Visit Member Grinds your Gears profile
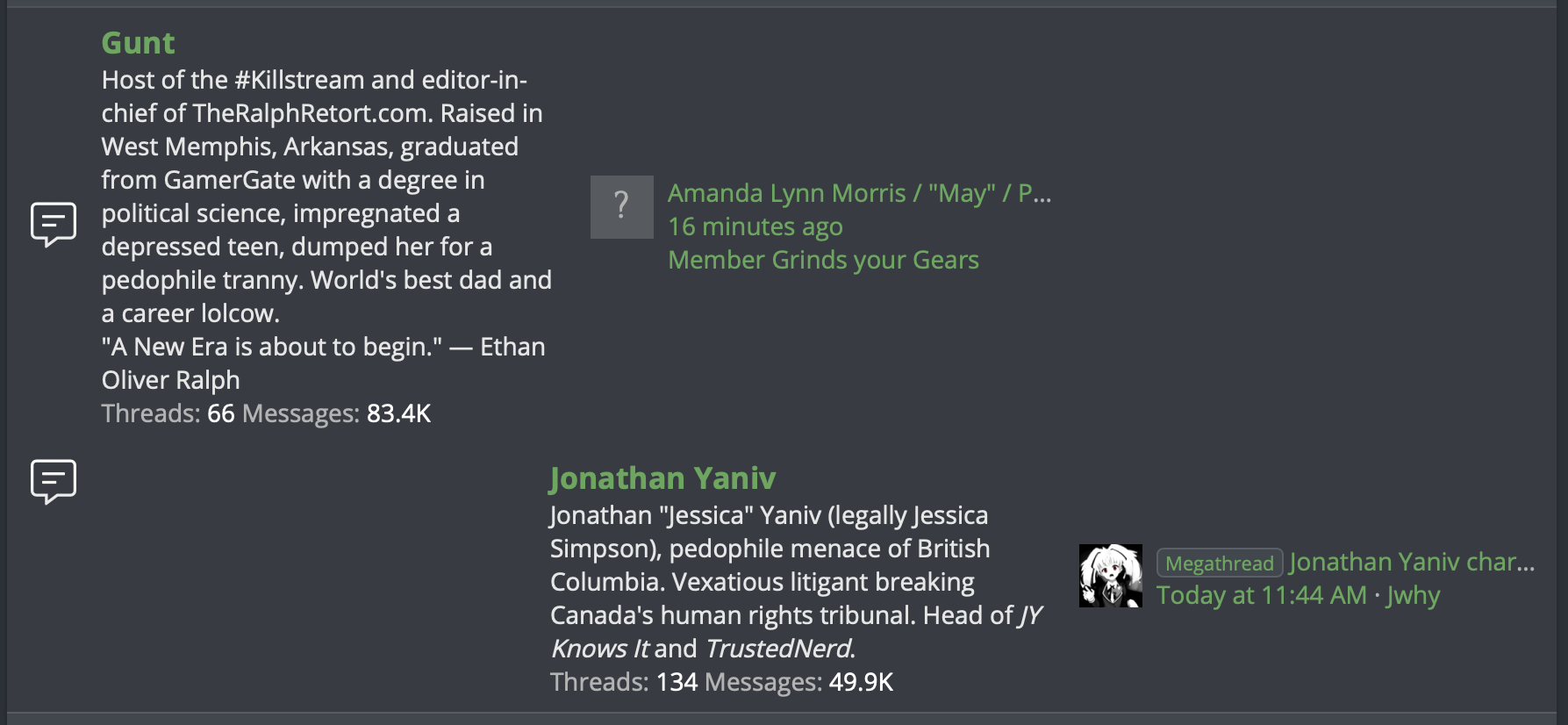 point(824,260)
